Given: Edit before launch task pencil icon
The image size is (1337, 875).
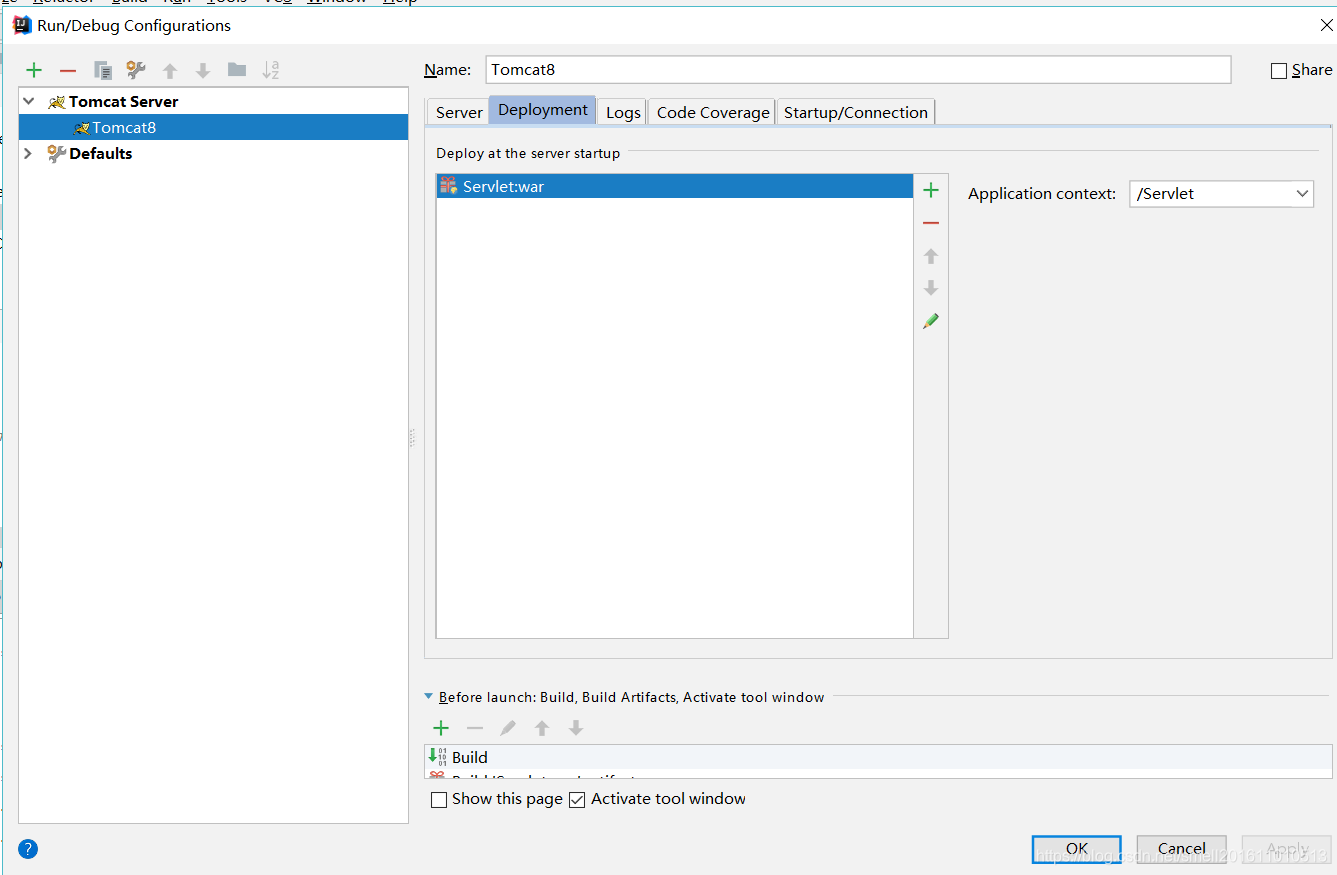Looking at the screenshot, I should point(508,728).
